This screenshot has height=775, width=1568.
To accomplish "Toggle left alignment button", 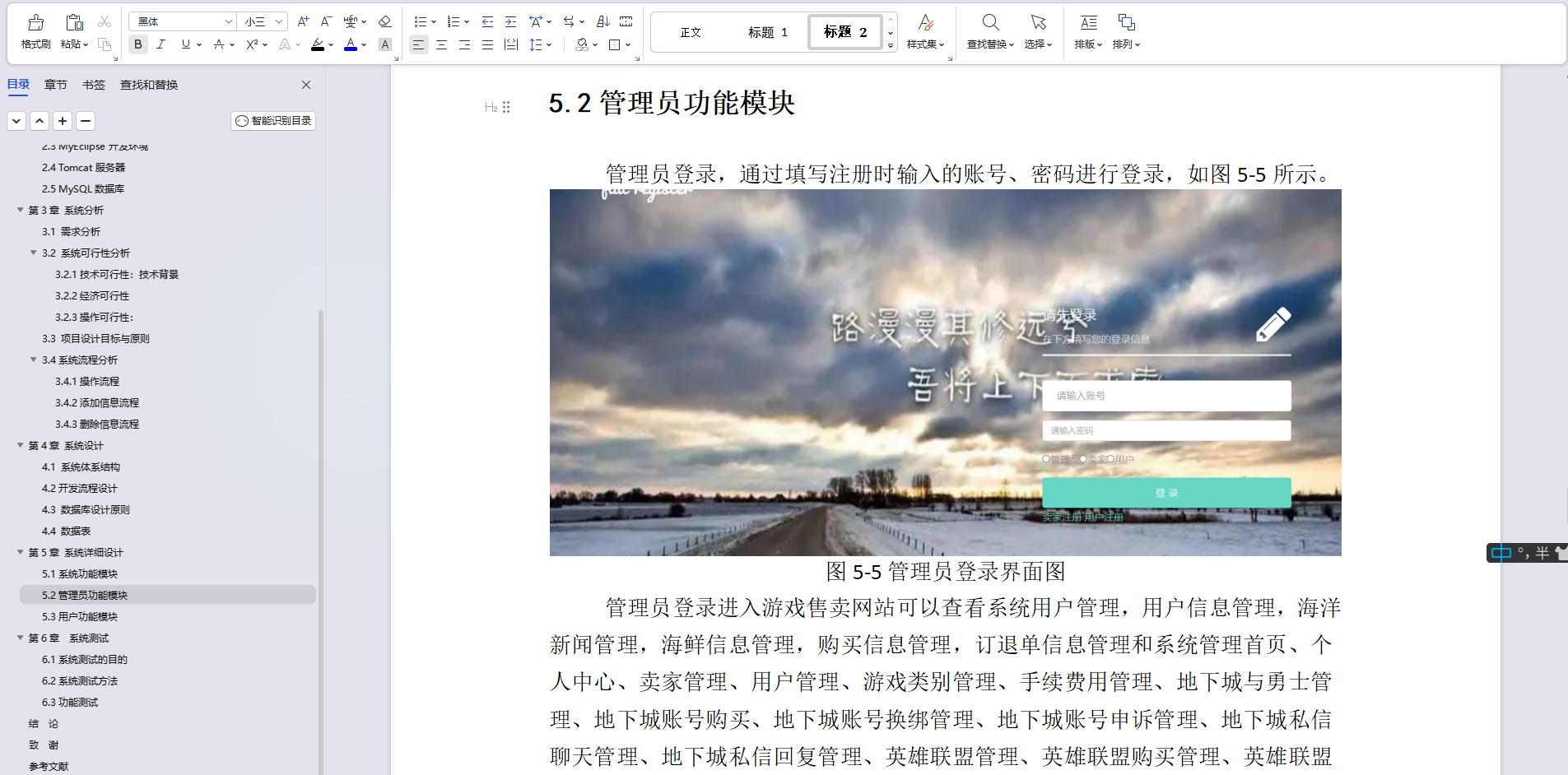I will [418, 44].
